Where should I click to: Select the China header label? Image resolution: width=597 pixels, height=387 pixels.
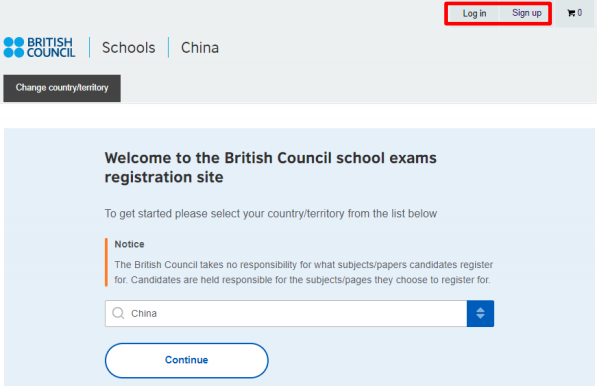pyautogui.click(x=200, y=48)
